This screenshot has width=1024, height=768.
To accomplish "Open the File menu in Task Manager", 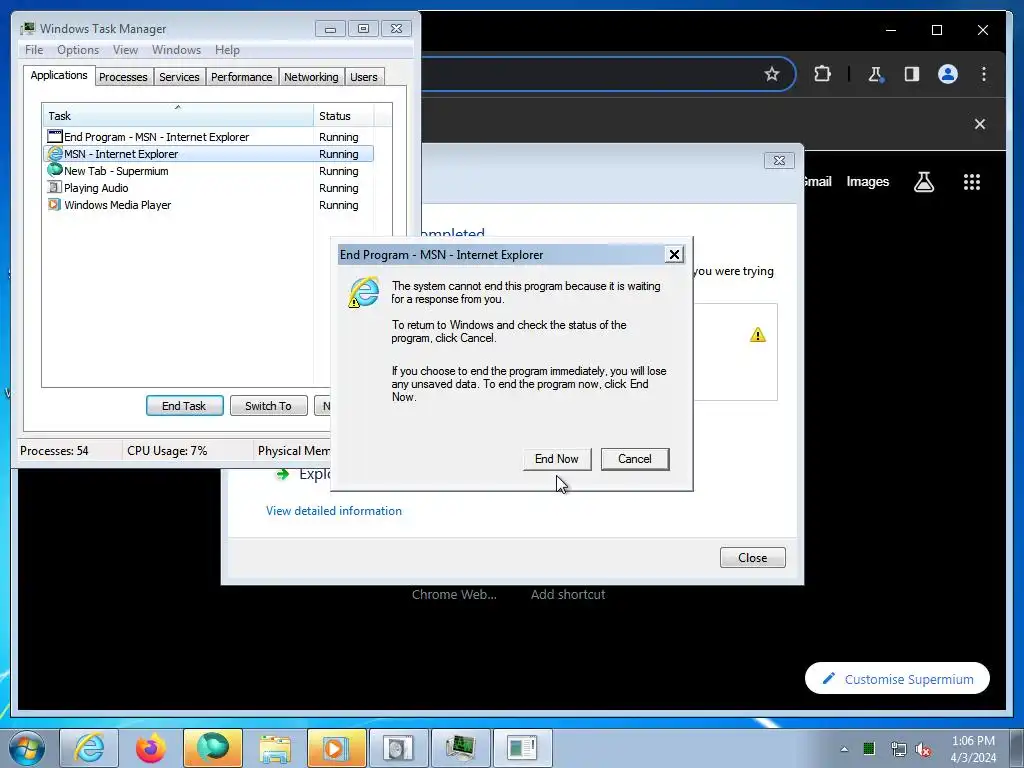I will (x=34, y=50).
